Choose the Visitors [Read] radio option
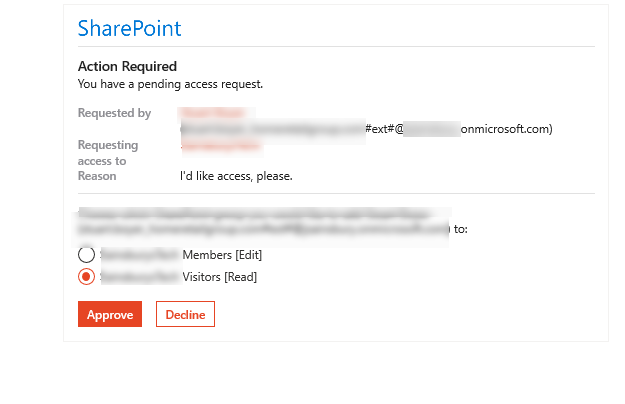Screen dimensions: 625x404 point(86,277)
